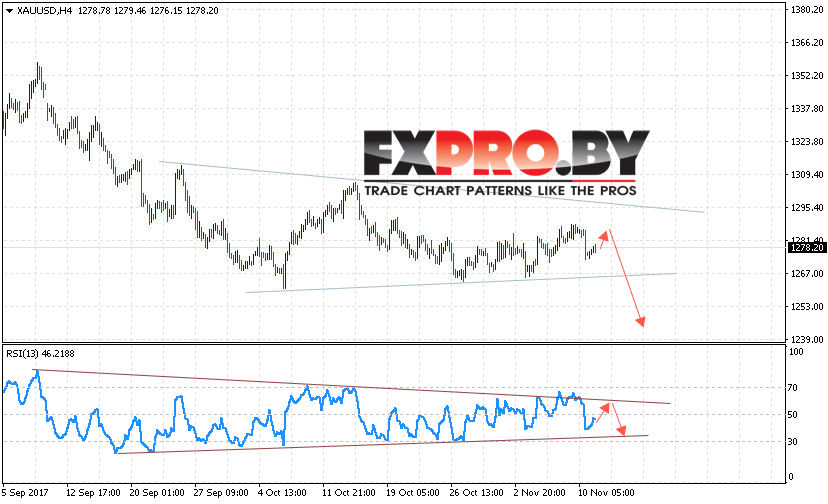This screenshot has height=504, width=828.
Task: Select open price 1278.78 in chart header
Action: point(94,11)
